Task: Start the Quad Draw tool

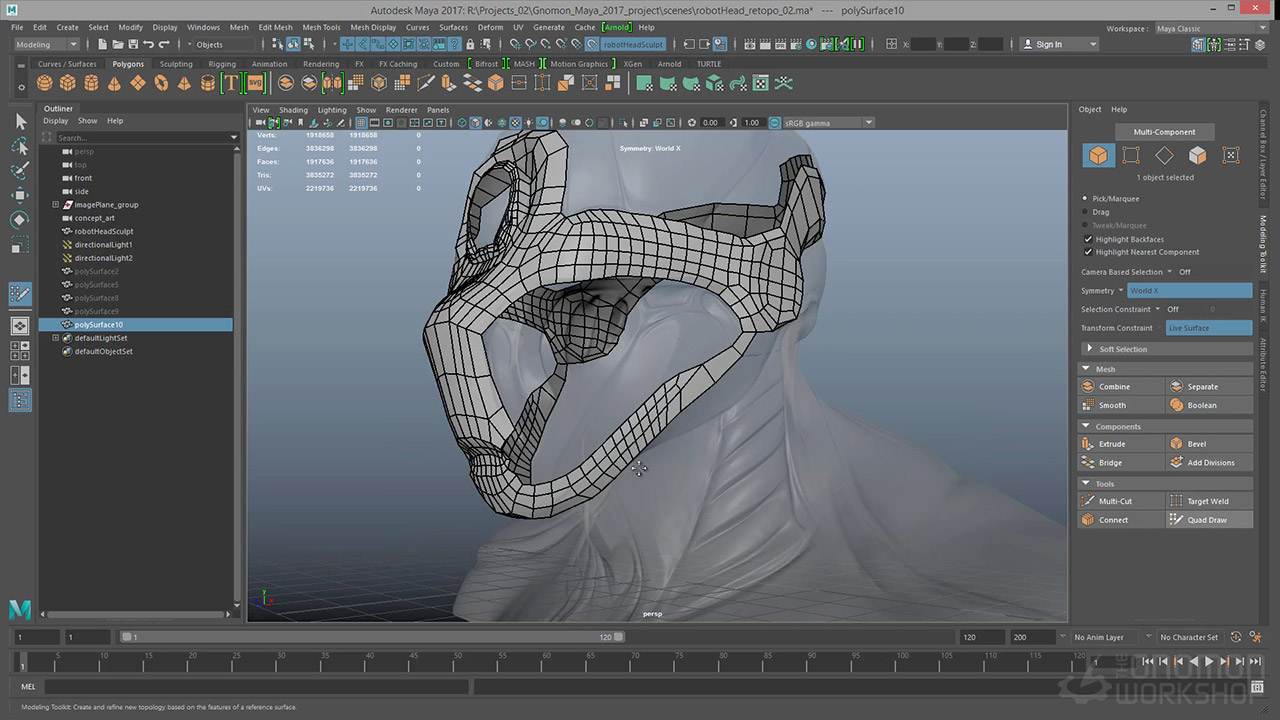Action: (1207, 520)
